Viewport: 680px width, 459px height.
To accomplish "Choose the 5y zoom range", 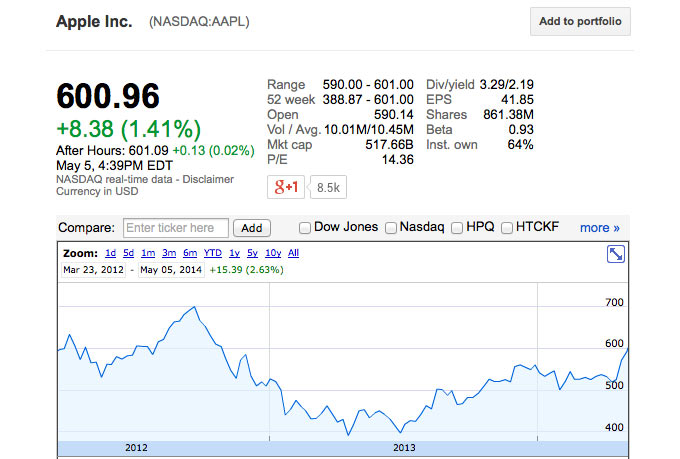I will point(252,253).
